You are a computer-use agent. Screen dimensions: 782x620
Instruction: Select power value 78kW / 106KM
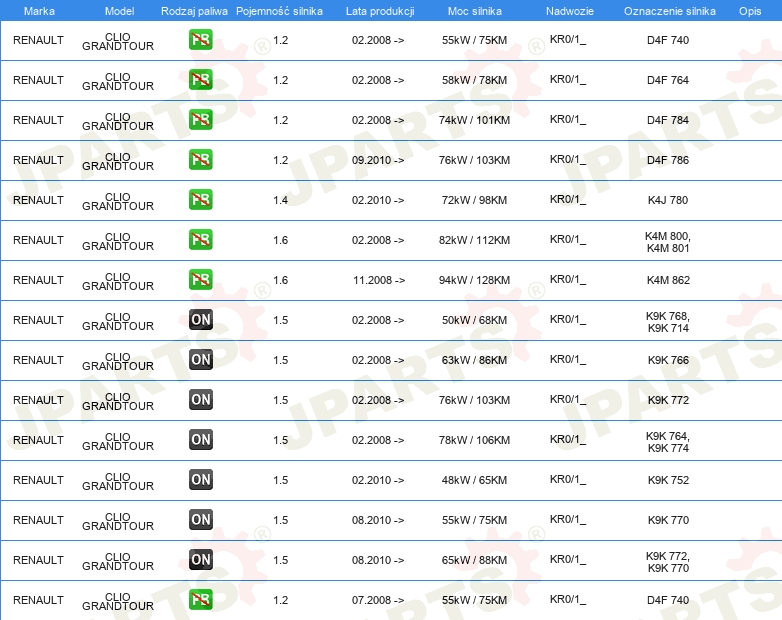pyautogui.click(x=474, y=440)
